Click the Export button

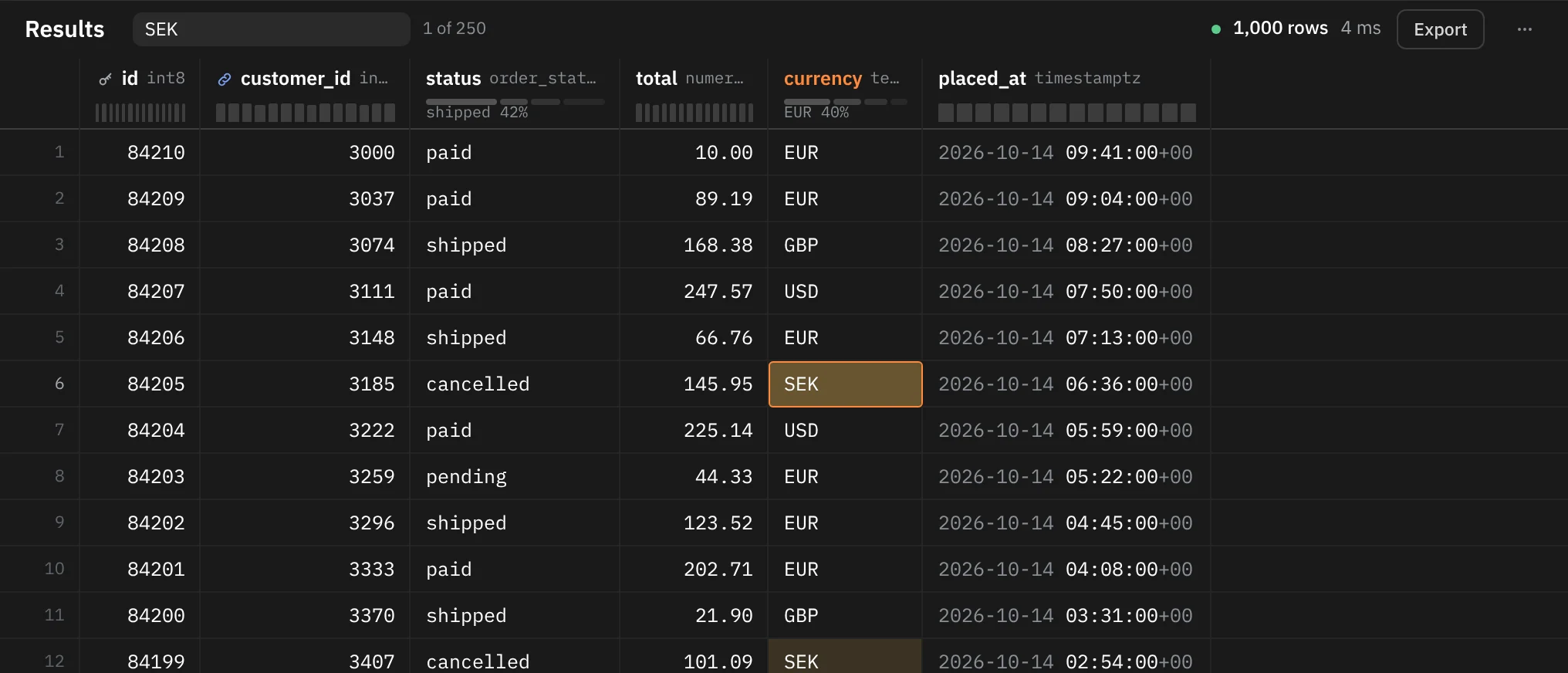1440,29
